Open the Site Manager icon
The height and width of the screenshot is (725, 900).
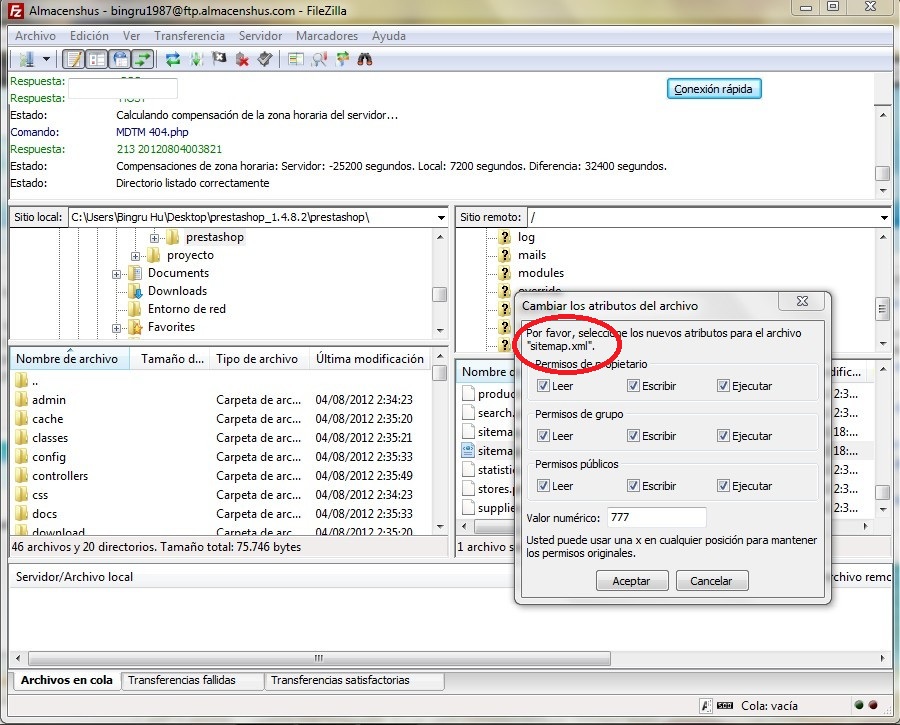click(24, 59)
